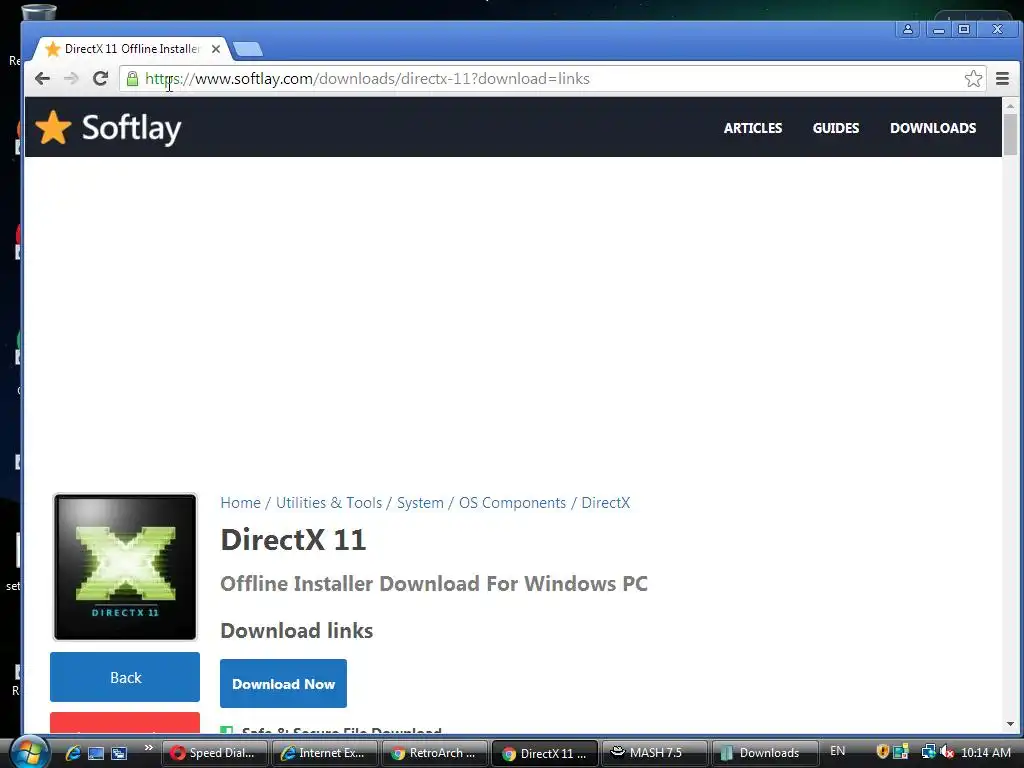The width and height of the screenshot is (1024, 768).
Task: Click the Softlay star logo
Action: 53,127
